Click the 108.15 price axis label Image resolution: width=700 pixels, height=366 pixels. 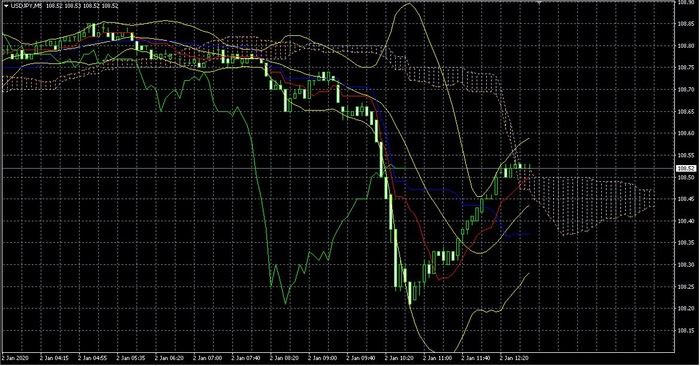[686, 331]
